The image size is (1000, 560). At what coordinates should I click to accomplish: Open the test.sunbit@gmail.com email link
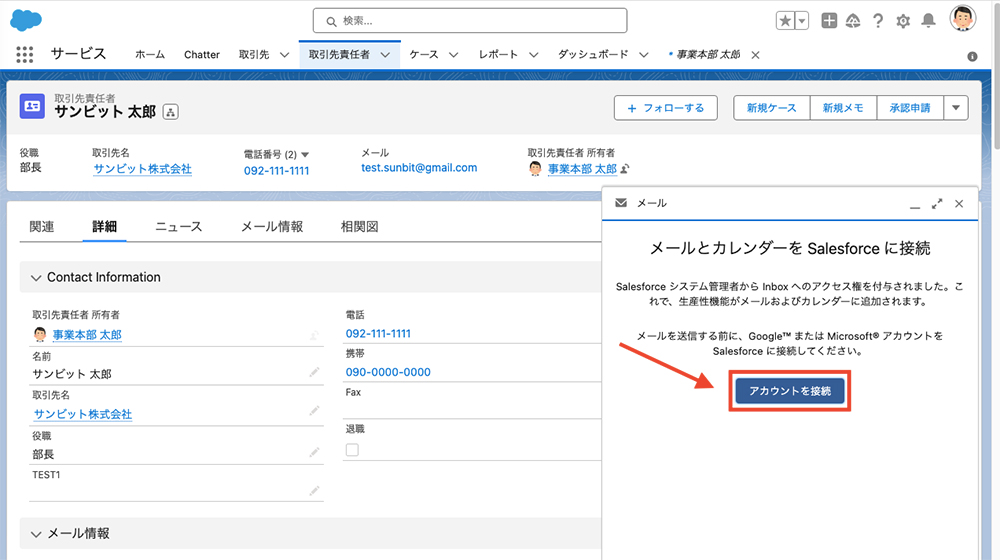coord(419,168)
